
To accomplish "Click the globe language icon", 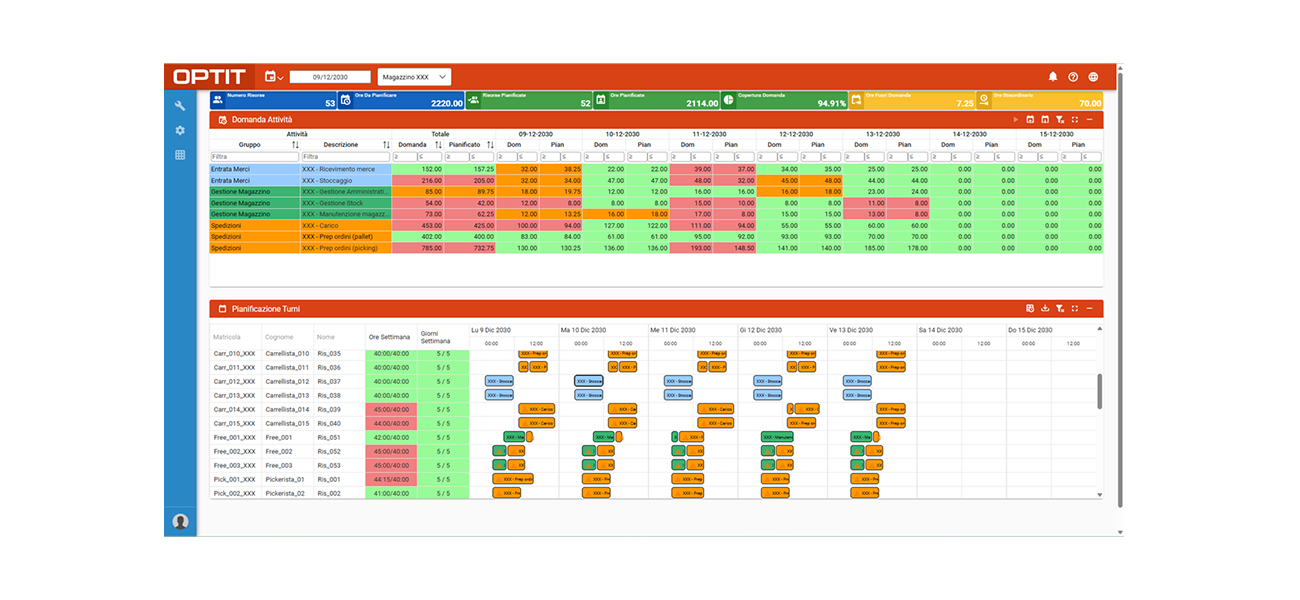I will click(x=1093, y=76).
